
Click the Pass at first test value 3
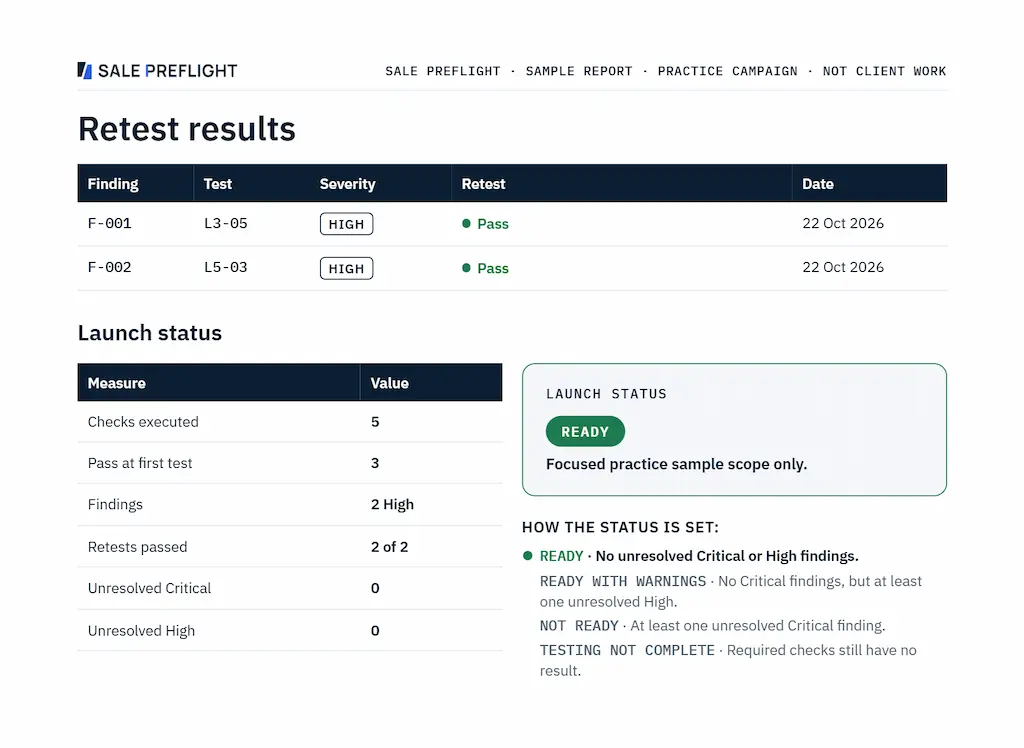tap(375, 463)
